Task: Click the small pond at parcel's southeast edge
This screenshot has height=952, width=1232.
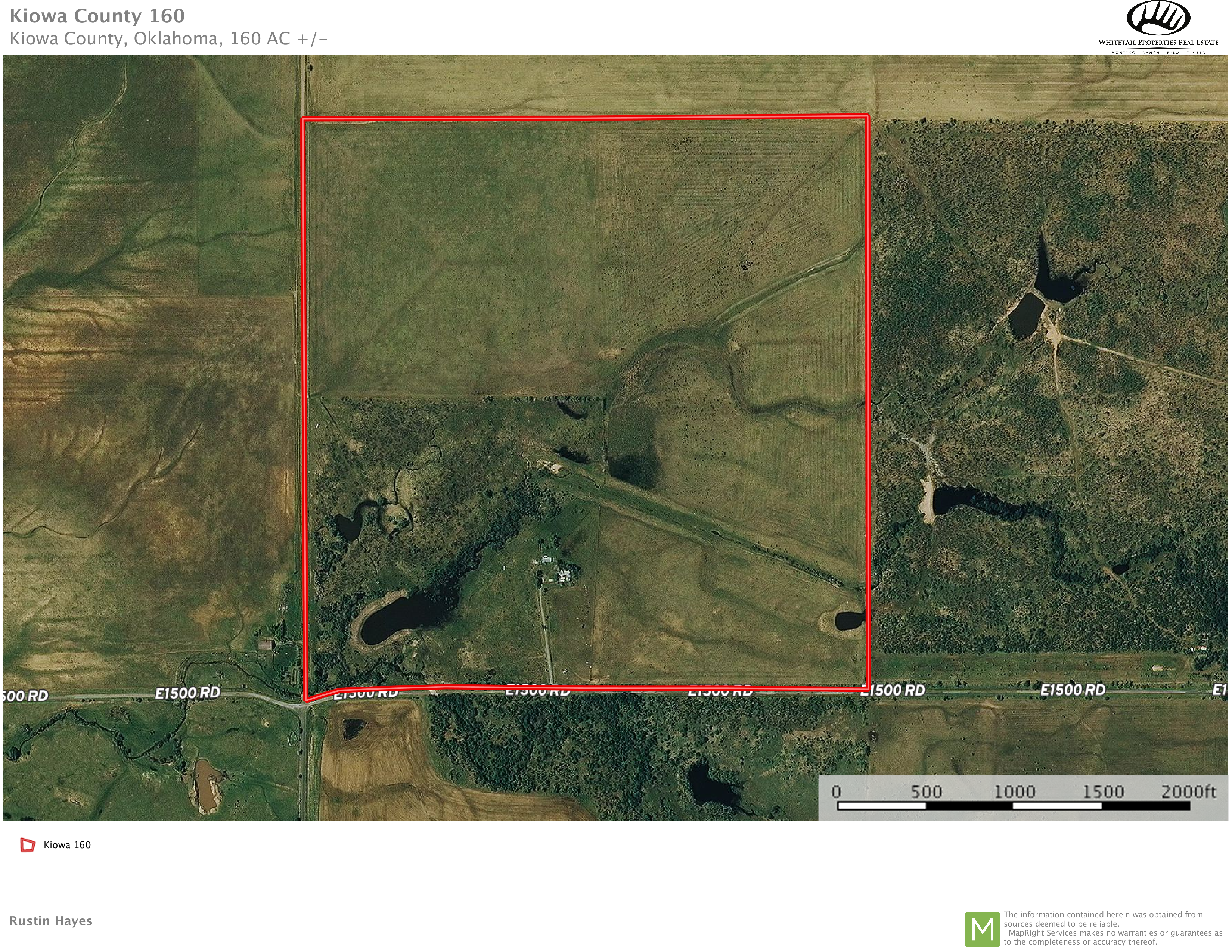Action: [x=848, y=620]
